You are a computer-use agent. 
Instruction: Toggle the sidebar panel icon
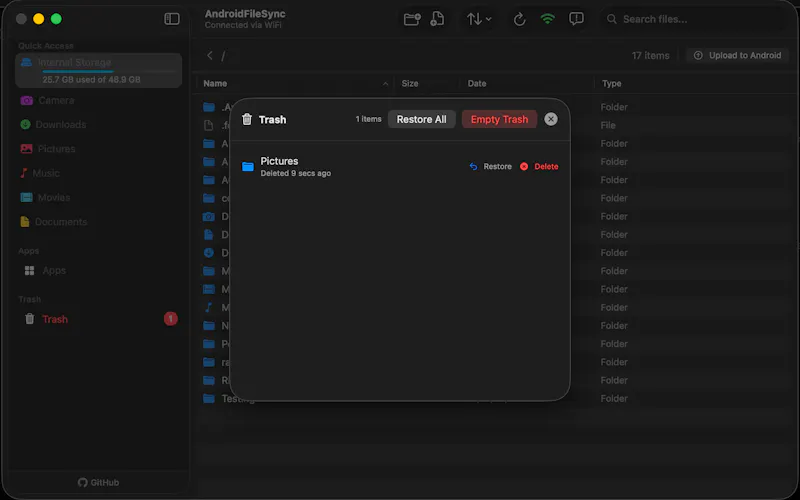[x=172, y=19]
